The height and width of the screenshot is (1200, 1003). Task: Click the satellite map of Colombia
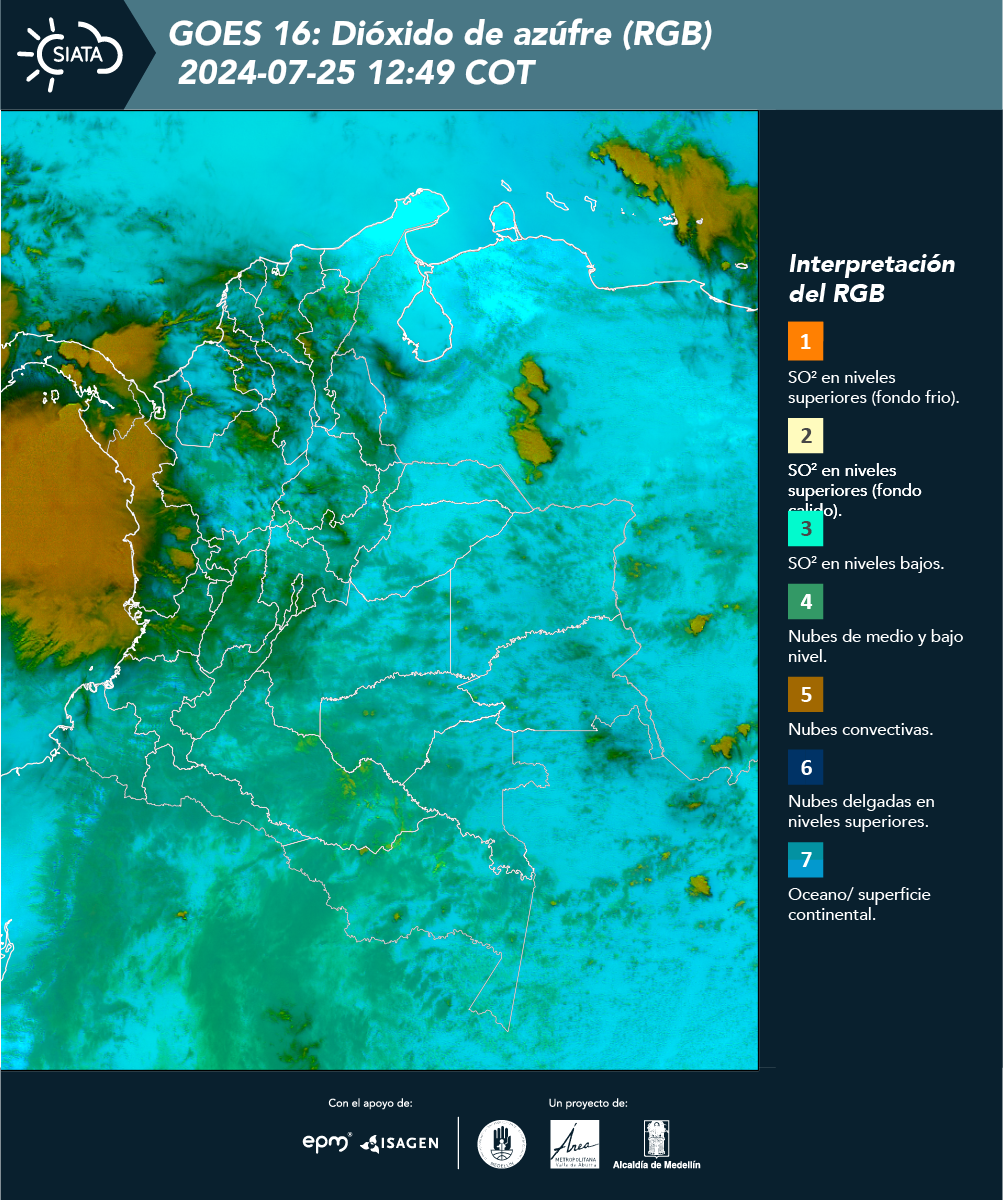(x=379, y=590)
